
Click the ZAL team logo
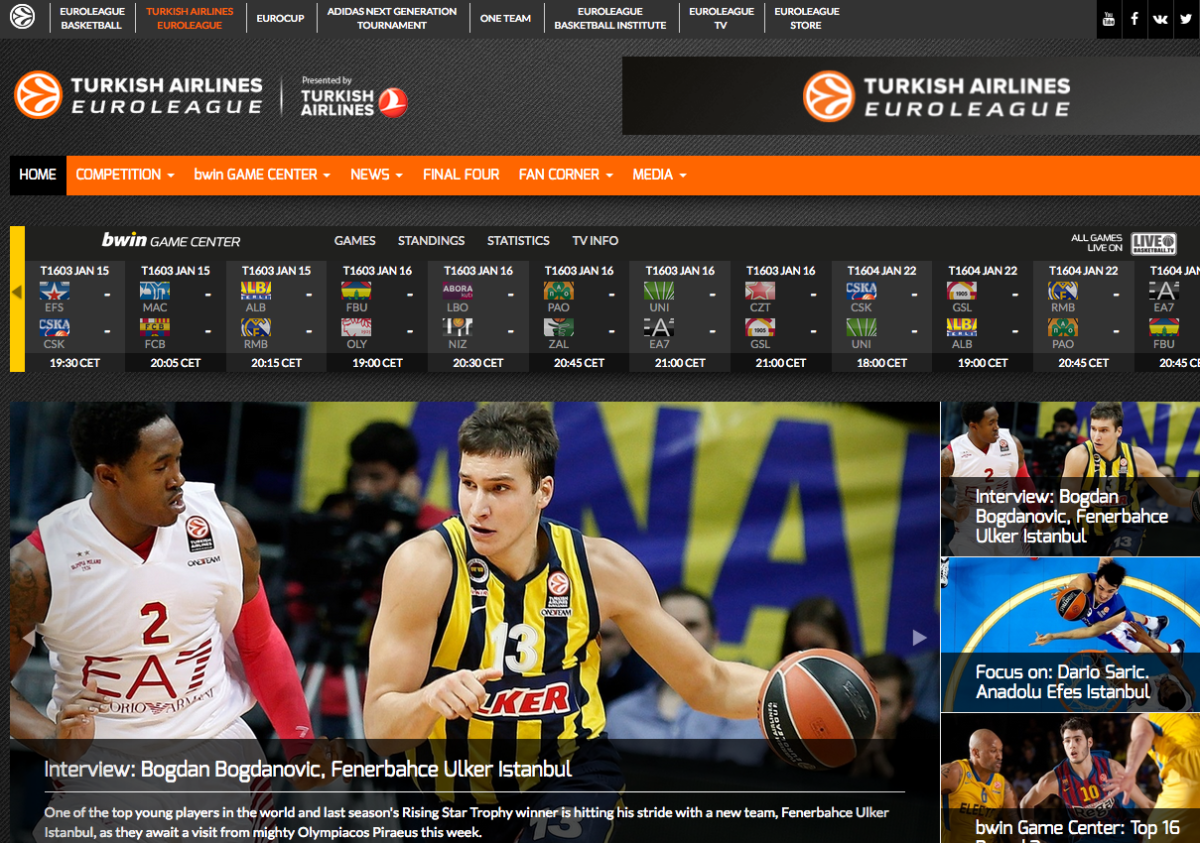pos(558,327)
